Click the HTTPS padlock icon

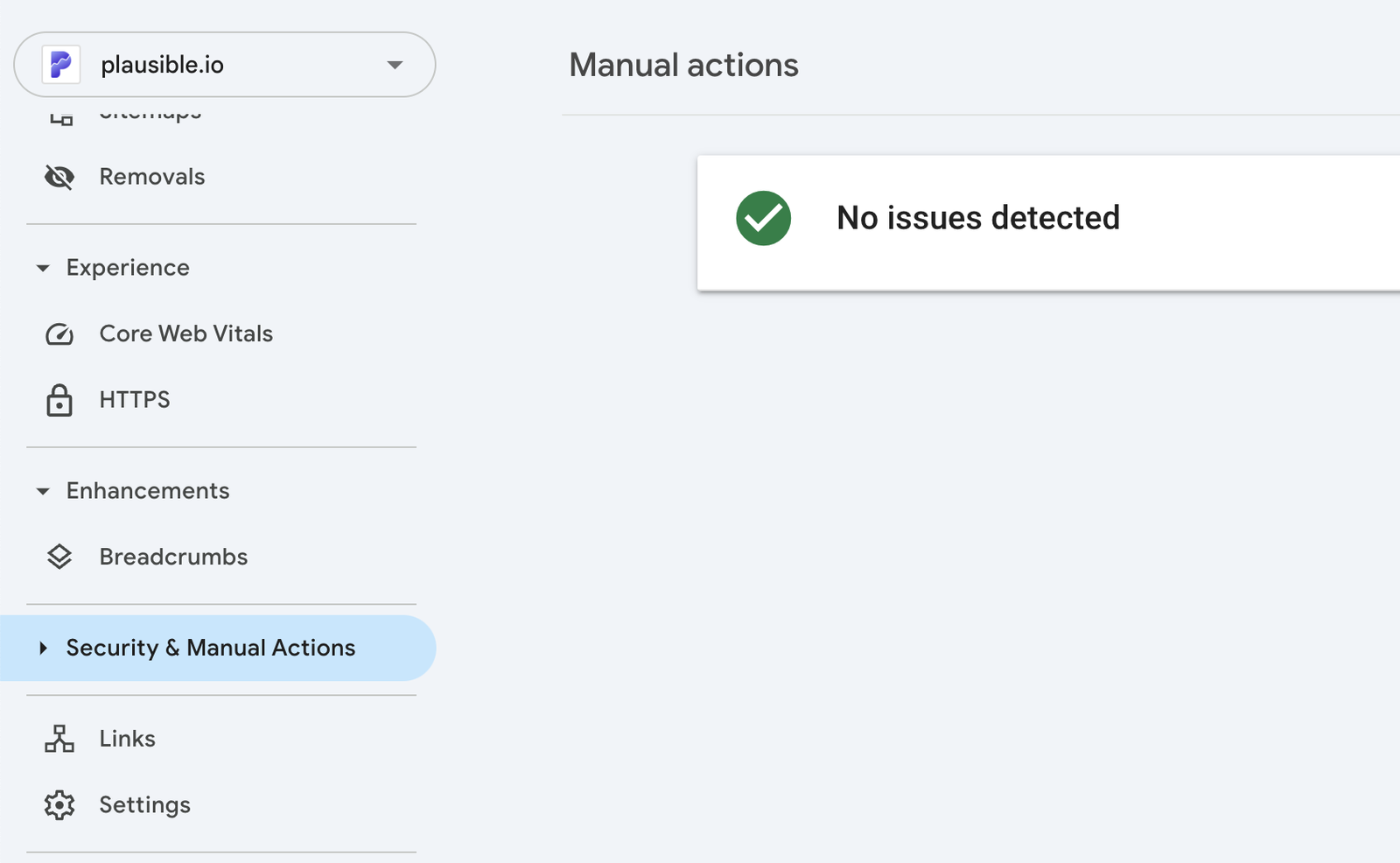pyautogui.click(x=59, y=400)
